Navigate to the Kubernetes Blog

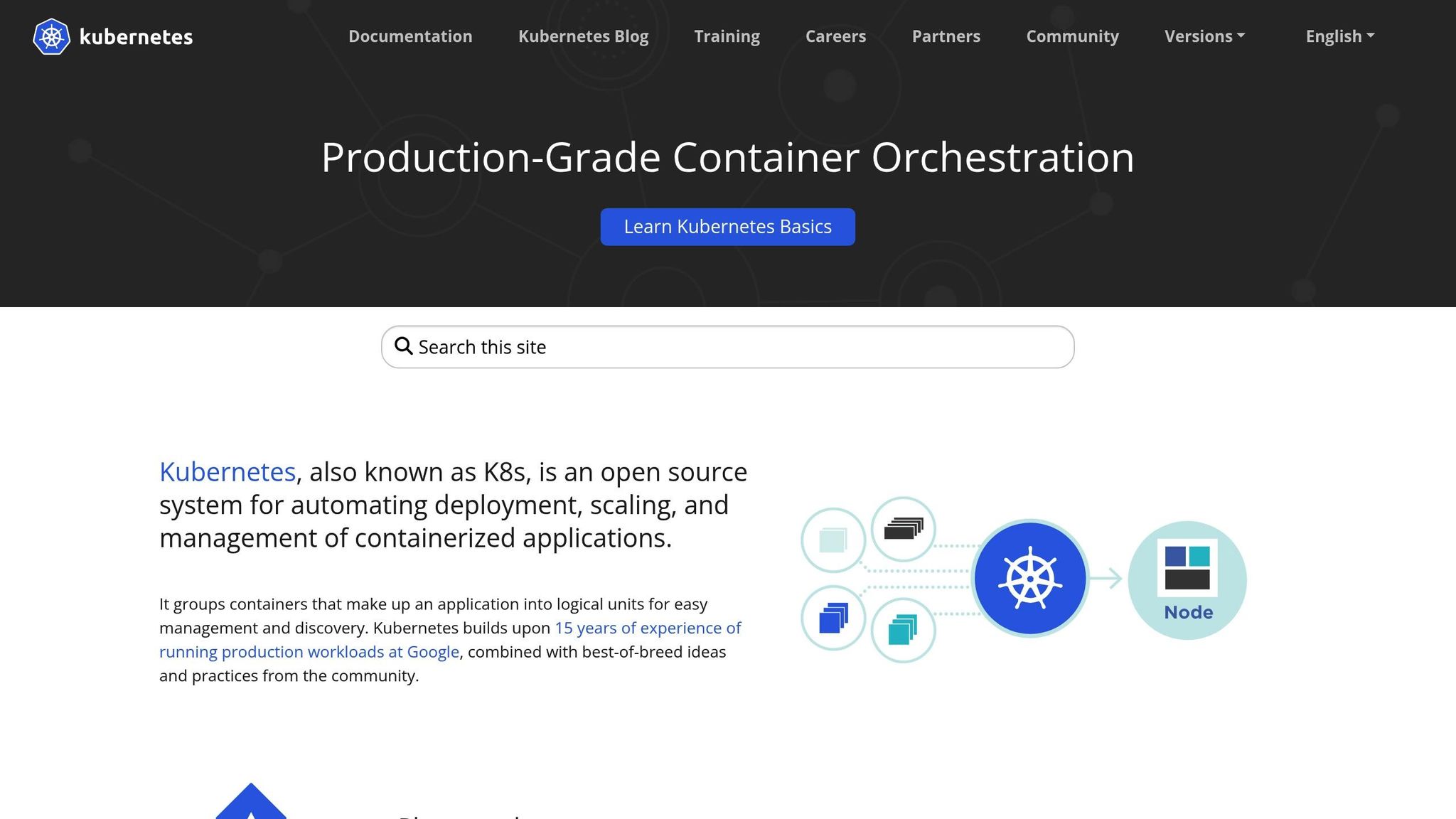point(583,36)
